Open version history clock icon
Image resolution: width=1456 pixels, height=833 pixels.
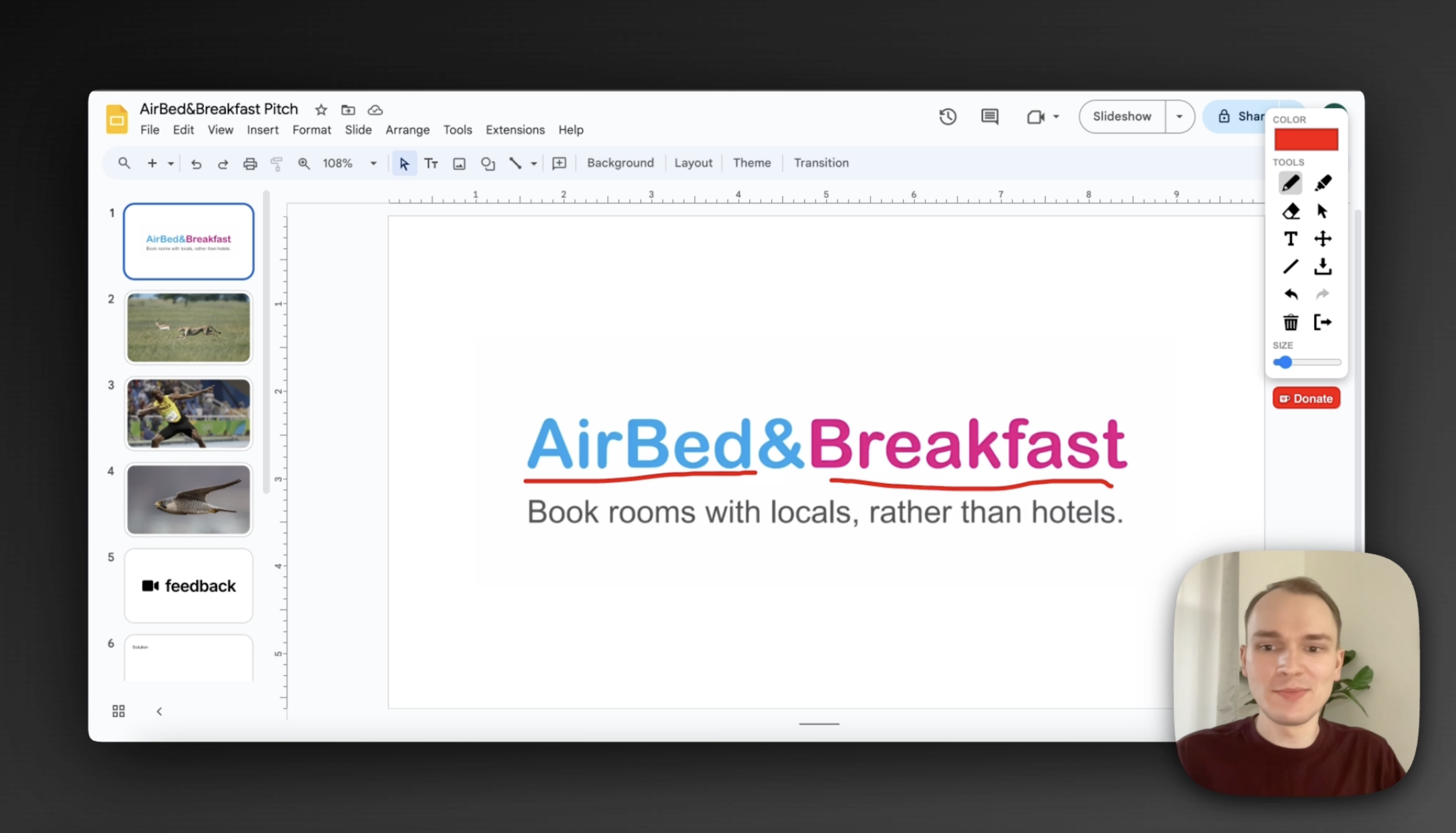coord(948,116)
